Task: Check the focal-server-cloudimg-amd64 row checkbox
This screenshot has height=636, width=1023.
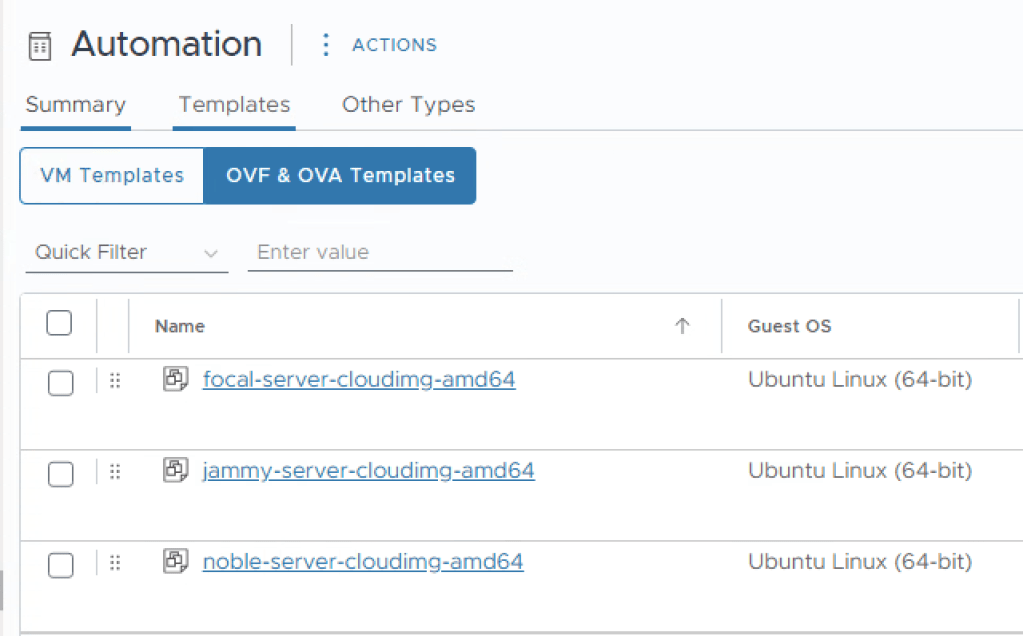Action: (61, 383)
